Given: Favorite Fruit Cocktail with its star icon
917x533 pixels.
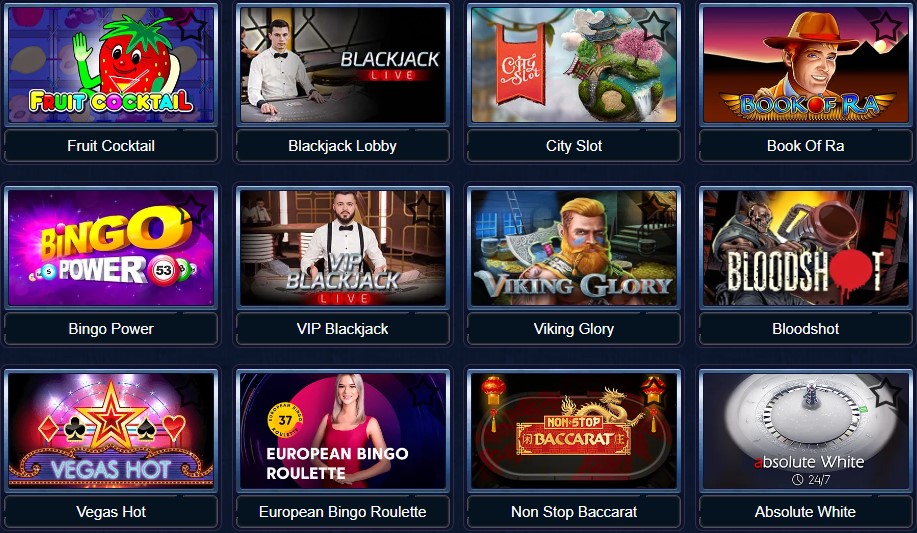Looking at the screenshot, I should pos(192,26).
